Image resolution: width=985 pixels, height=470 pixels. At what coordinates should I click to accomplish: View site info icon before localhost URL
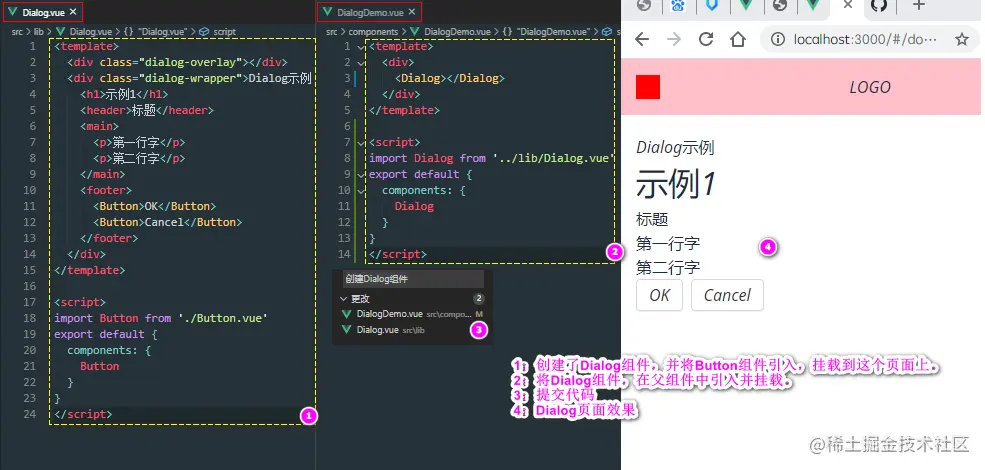[x=778, y=40]
